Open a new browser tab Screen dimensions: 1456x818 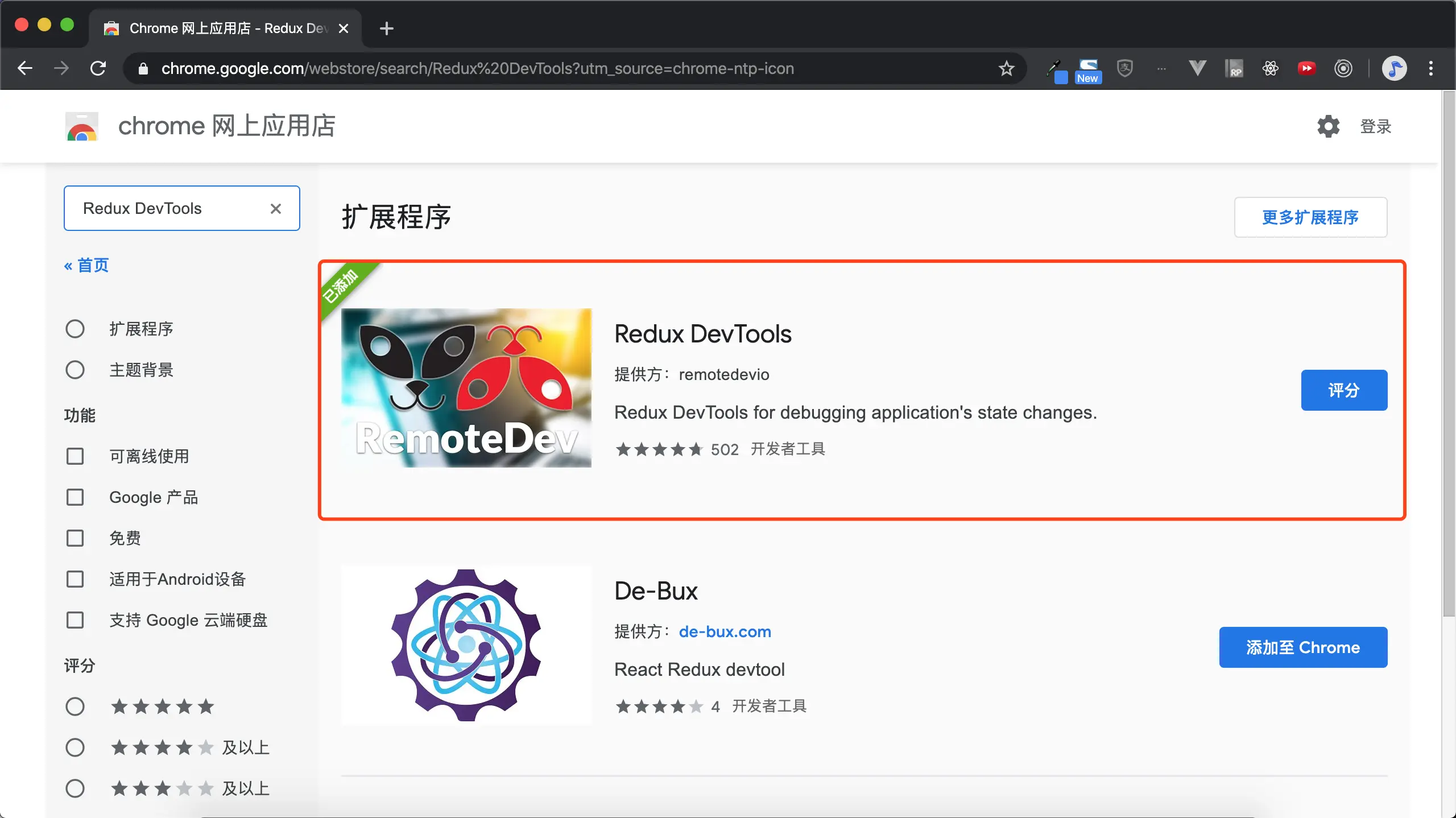pyautogui.click(x=387, y=28)
